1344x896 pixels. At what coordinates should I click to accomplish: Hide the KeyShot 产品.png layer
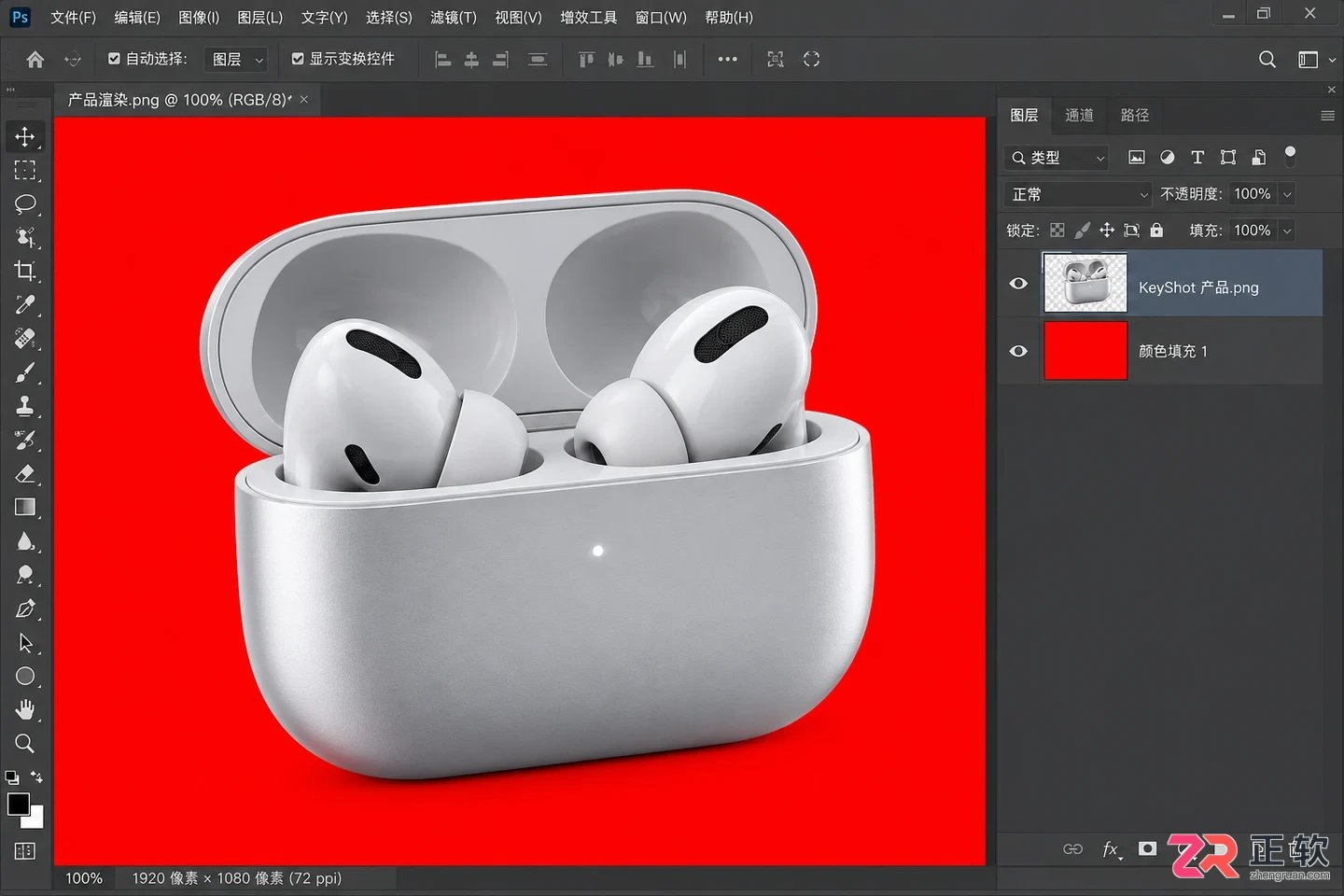(x=1018, y=283)
